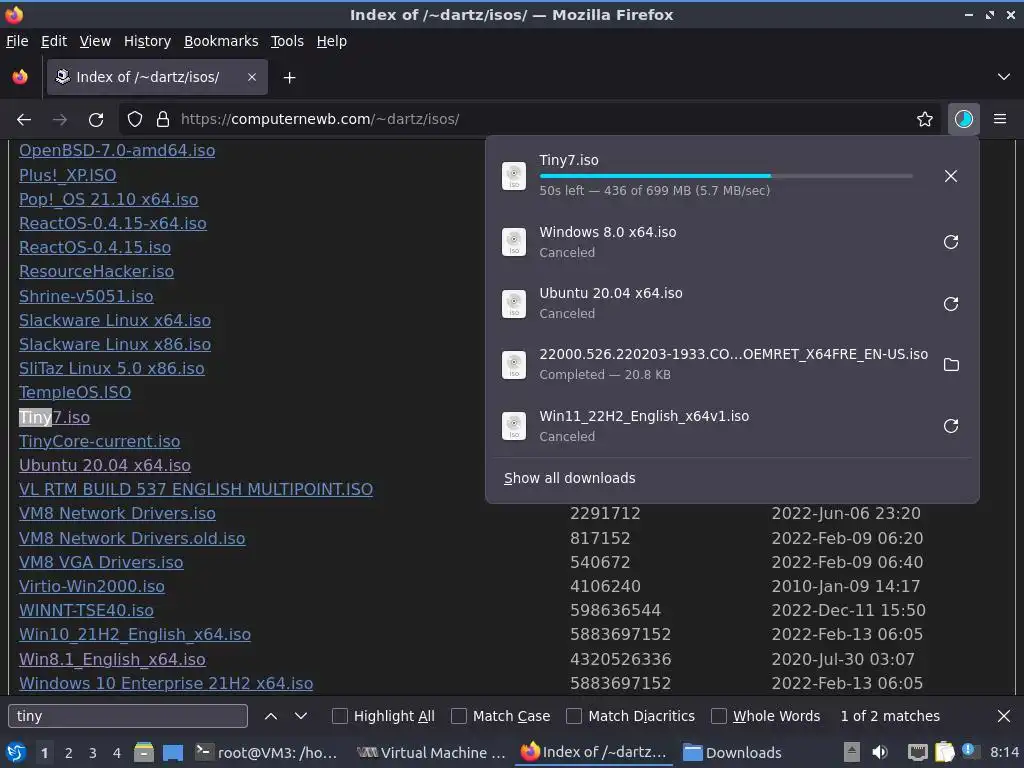Reload the current page
The width and height of the screenshot is (1024, 768).
pos(96,120)
